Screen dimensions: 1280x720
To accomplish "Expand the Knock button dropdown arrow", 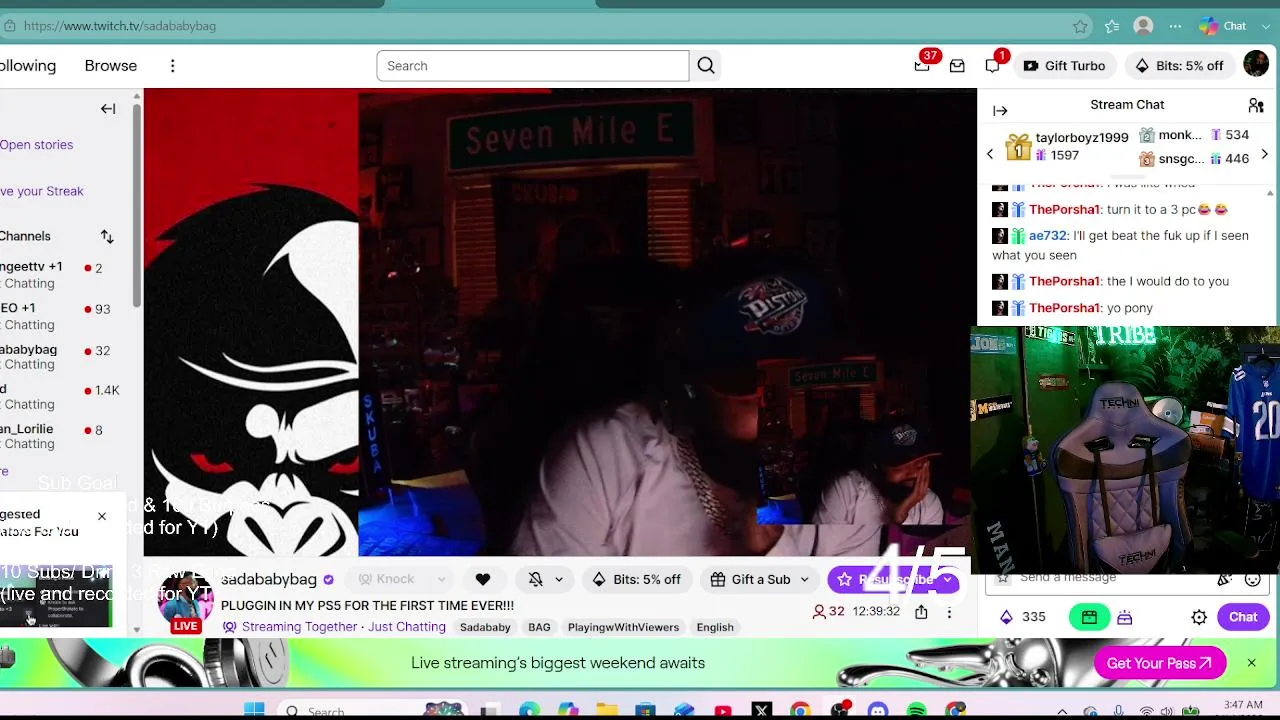I will point(440,580).
